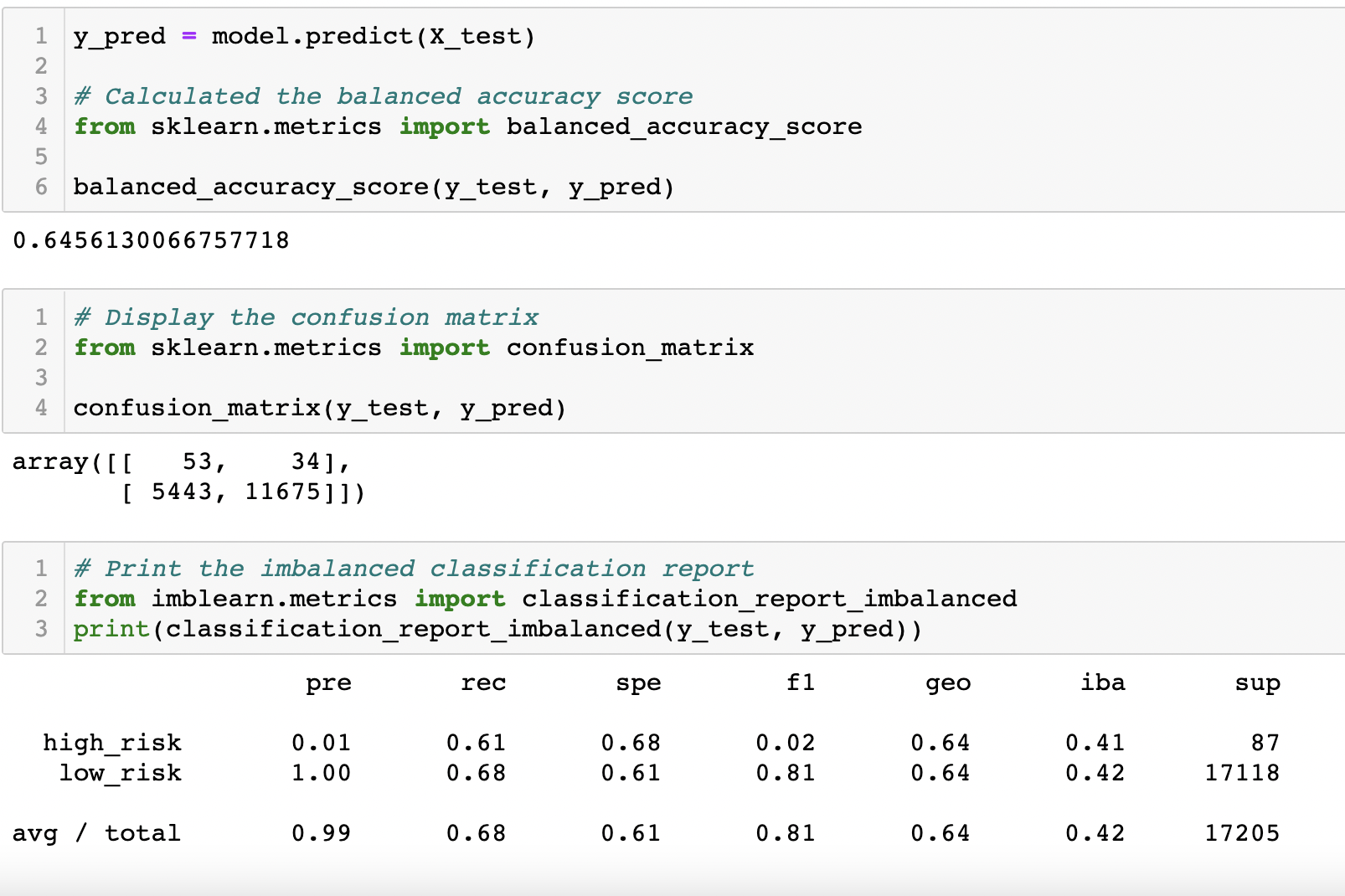Click the 'iba' column header
Viewport: 1345px width, 896px height.
pos(1104,683)
